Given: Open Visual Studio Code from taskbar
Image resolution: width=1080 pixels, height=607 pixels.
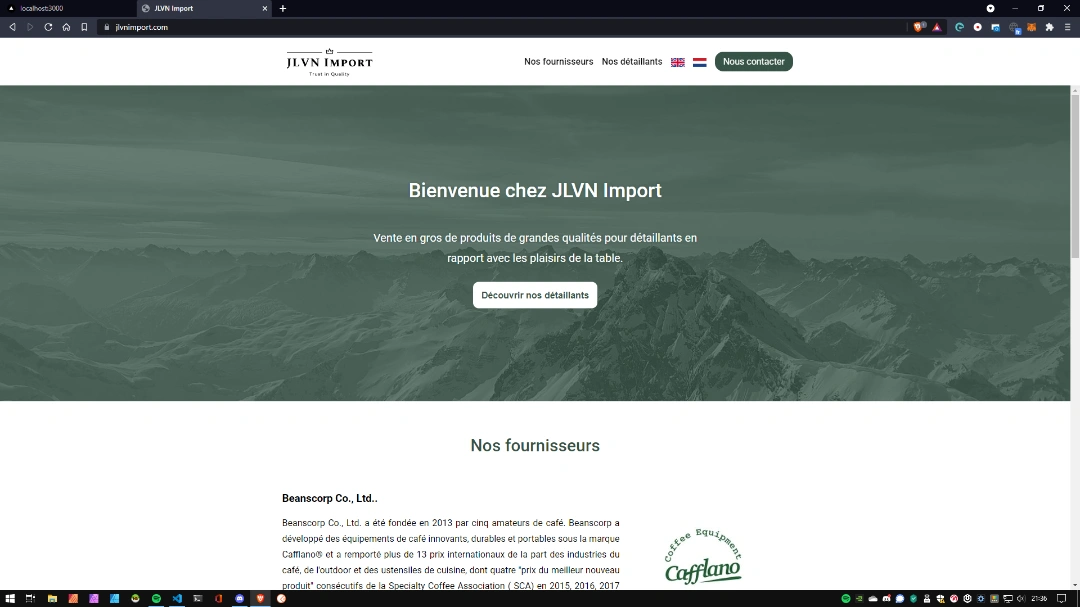Looking at the screenshot, I should (177, 599).
